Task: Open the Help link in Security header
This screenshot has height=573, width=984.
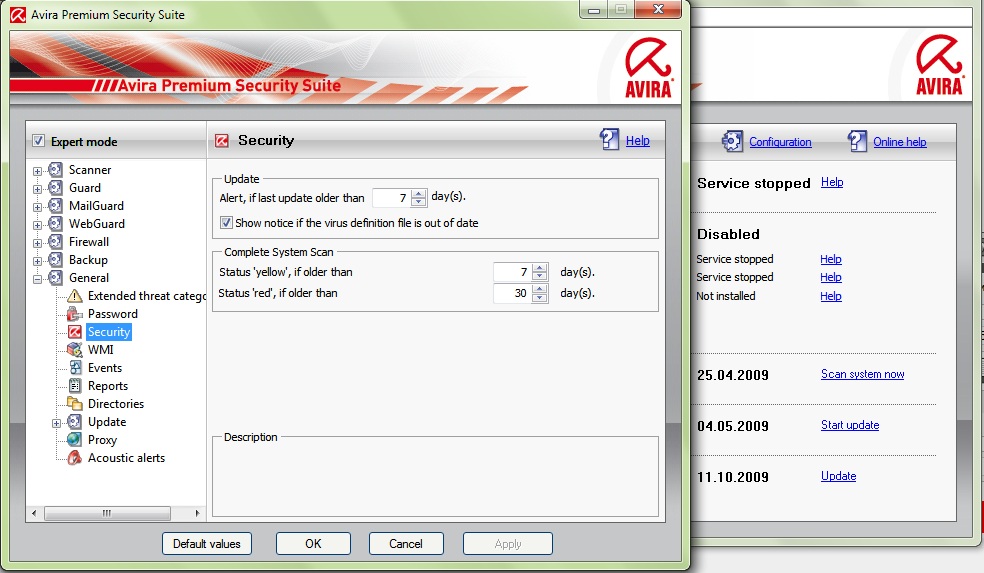Action: [x=638, y=141]
